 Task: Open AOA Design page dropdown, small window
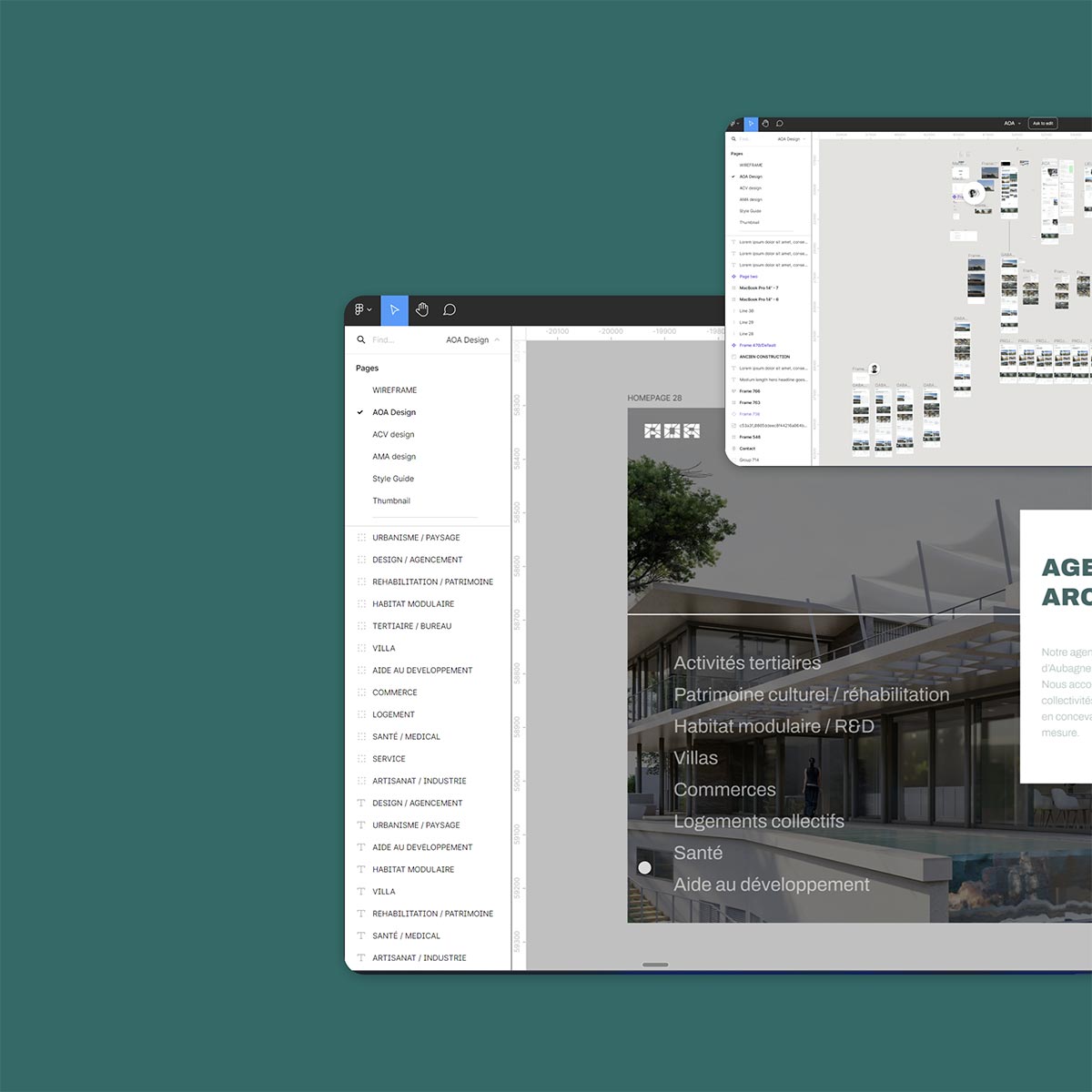791,139
